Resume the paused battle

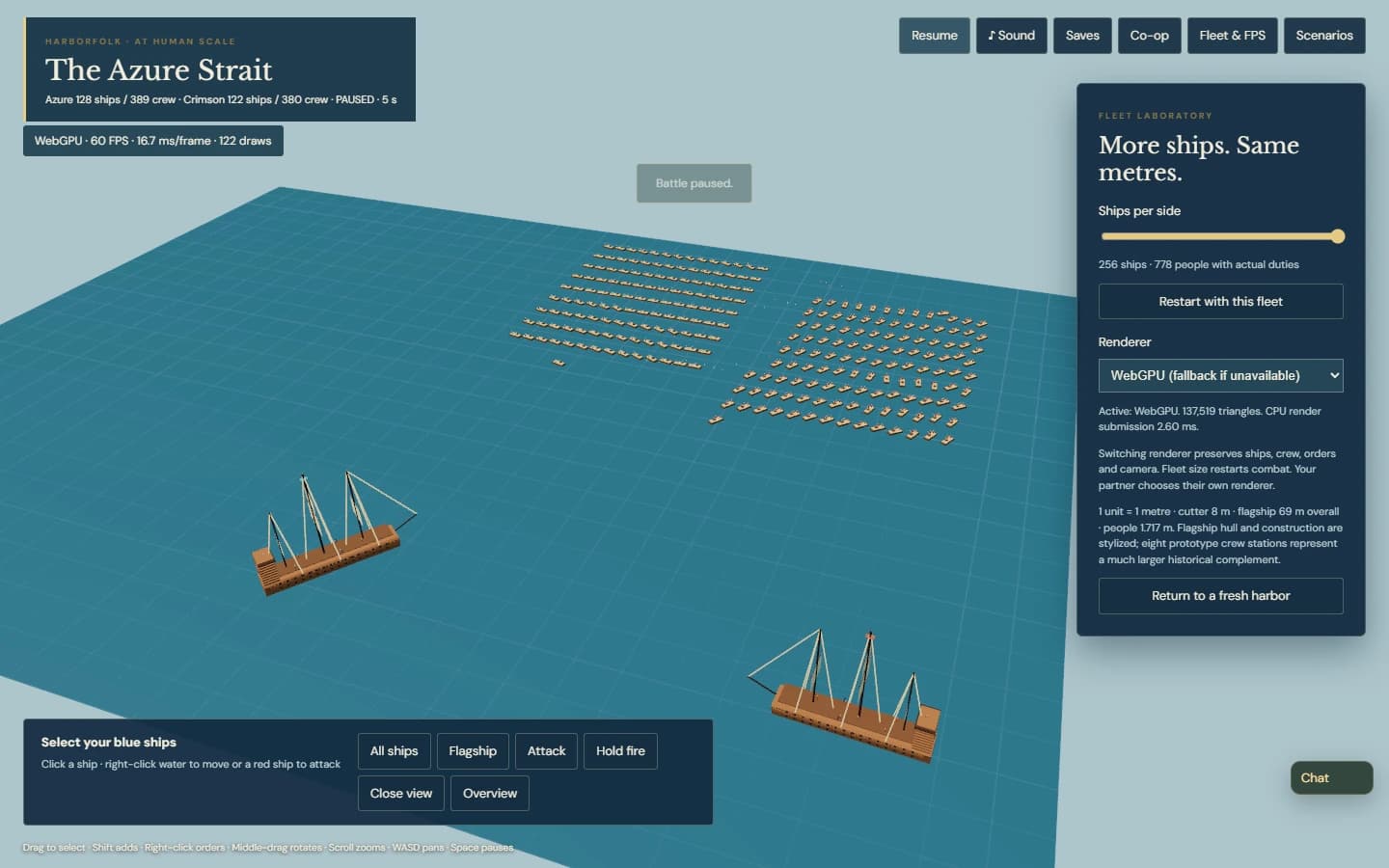934,36
